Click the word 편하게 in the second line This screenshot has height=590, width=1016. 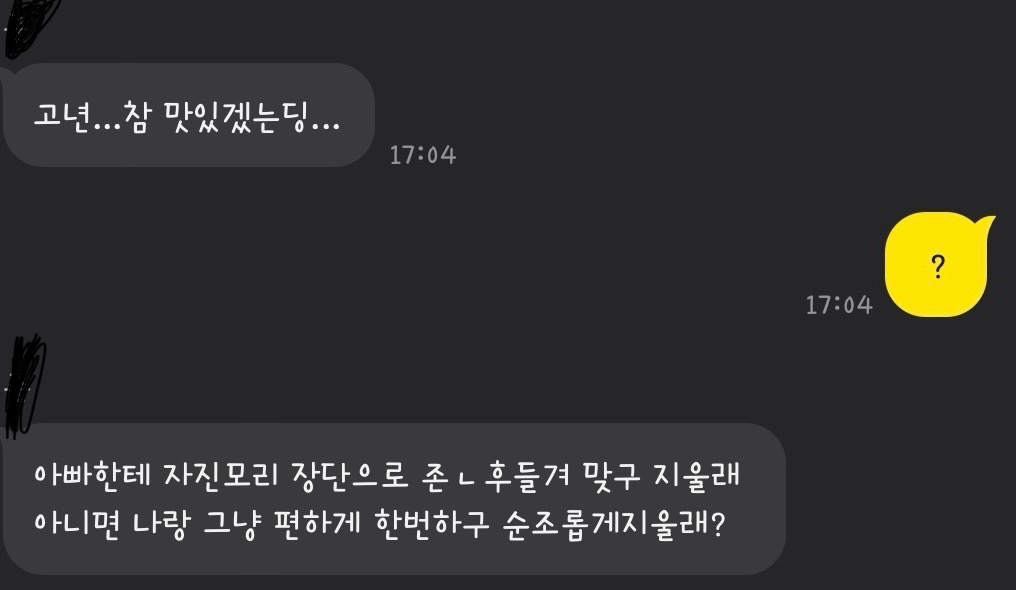317,523
